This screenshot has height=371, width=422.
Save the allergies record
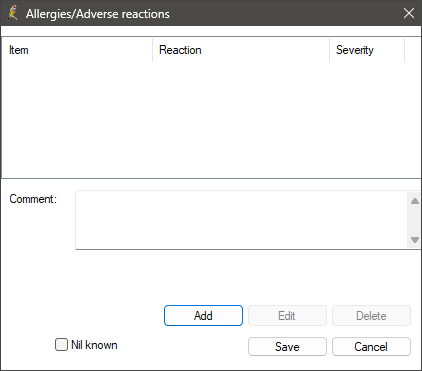click(287, 347)
